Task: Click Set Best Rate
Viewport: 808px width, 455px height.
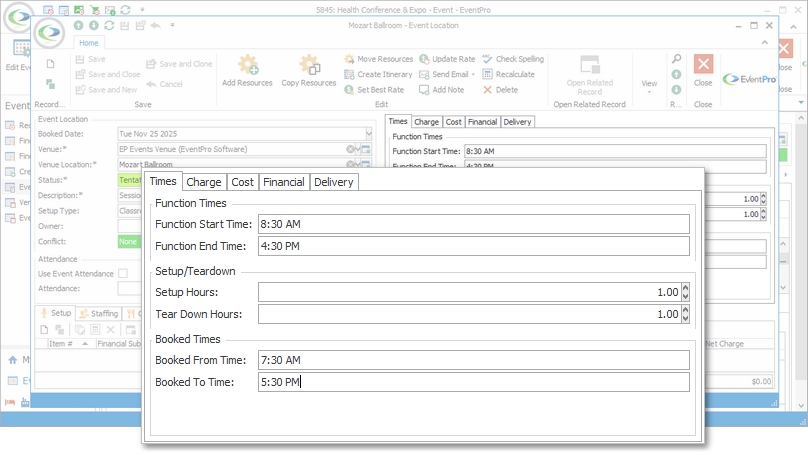Action: point(375,90)
